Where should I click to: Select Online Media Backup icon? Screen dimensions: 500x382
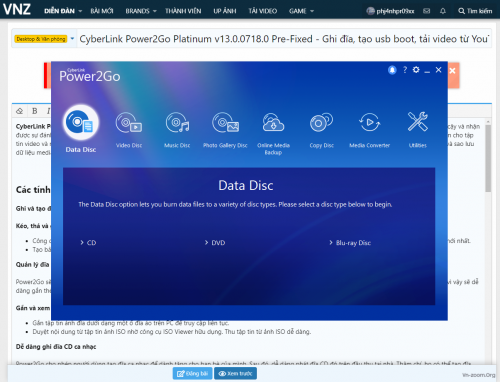[x=273, y=123]
